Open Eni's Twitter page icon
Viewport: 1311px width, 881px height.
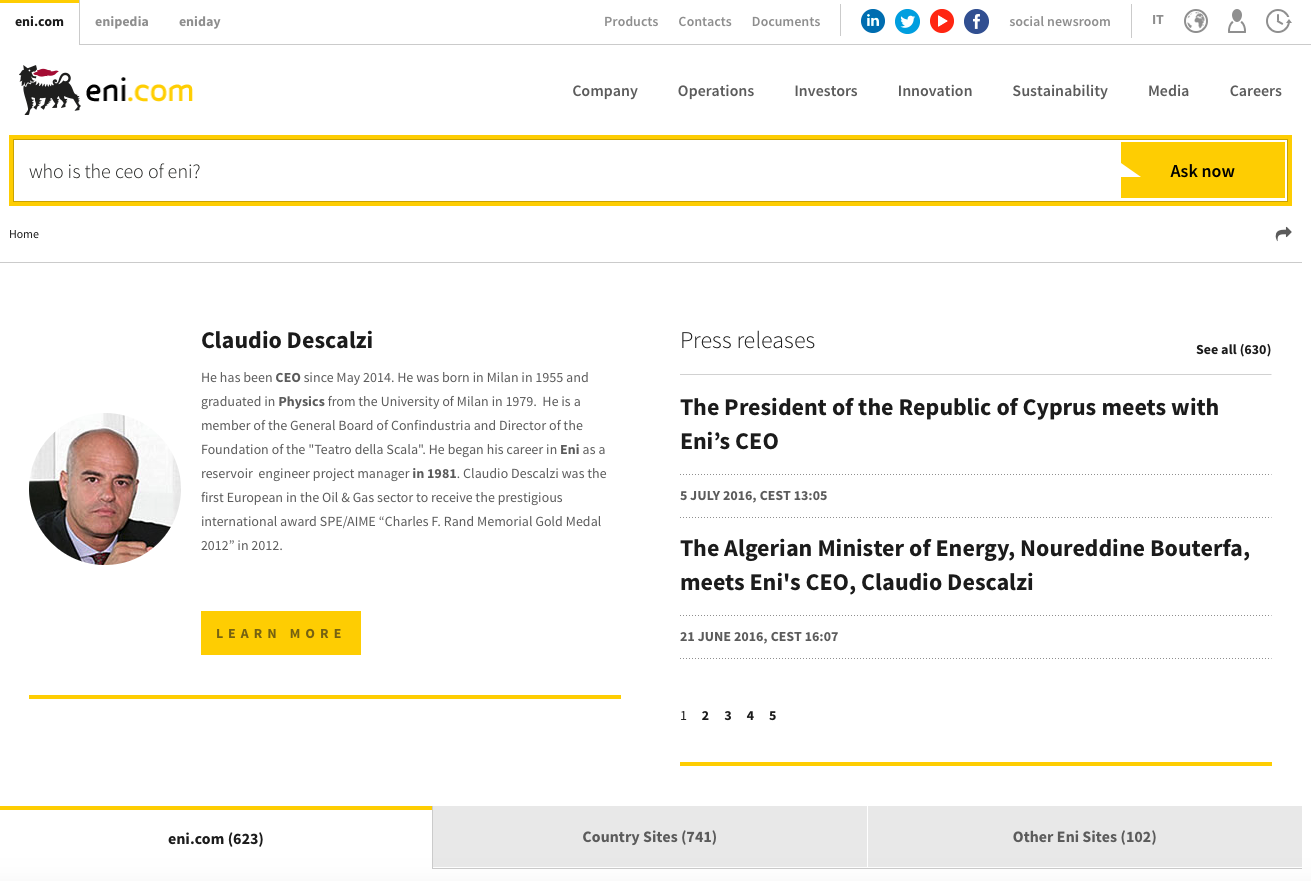(x=907, y=21)
